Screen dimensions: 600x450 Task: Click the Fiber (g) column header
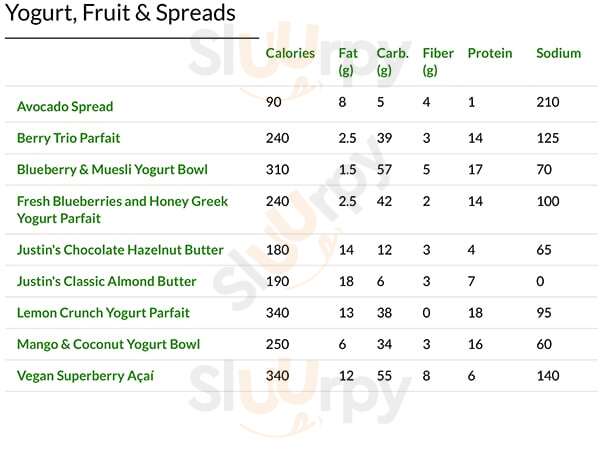438,61
